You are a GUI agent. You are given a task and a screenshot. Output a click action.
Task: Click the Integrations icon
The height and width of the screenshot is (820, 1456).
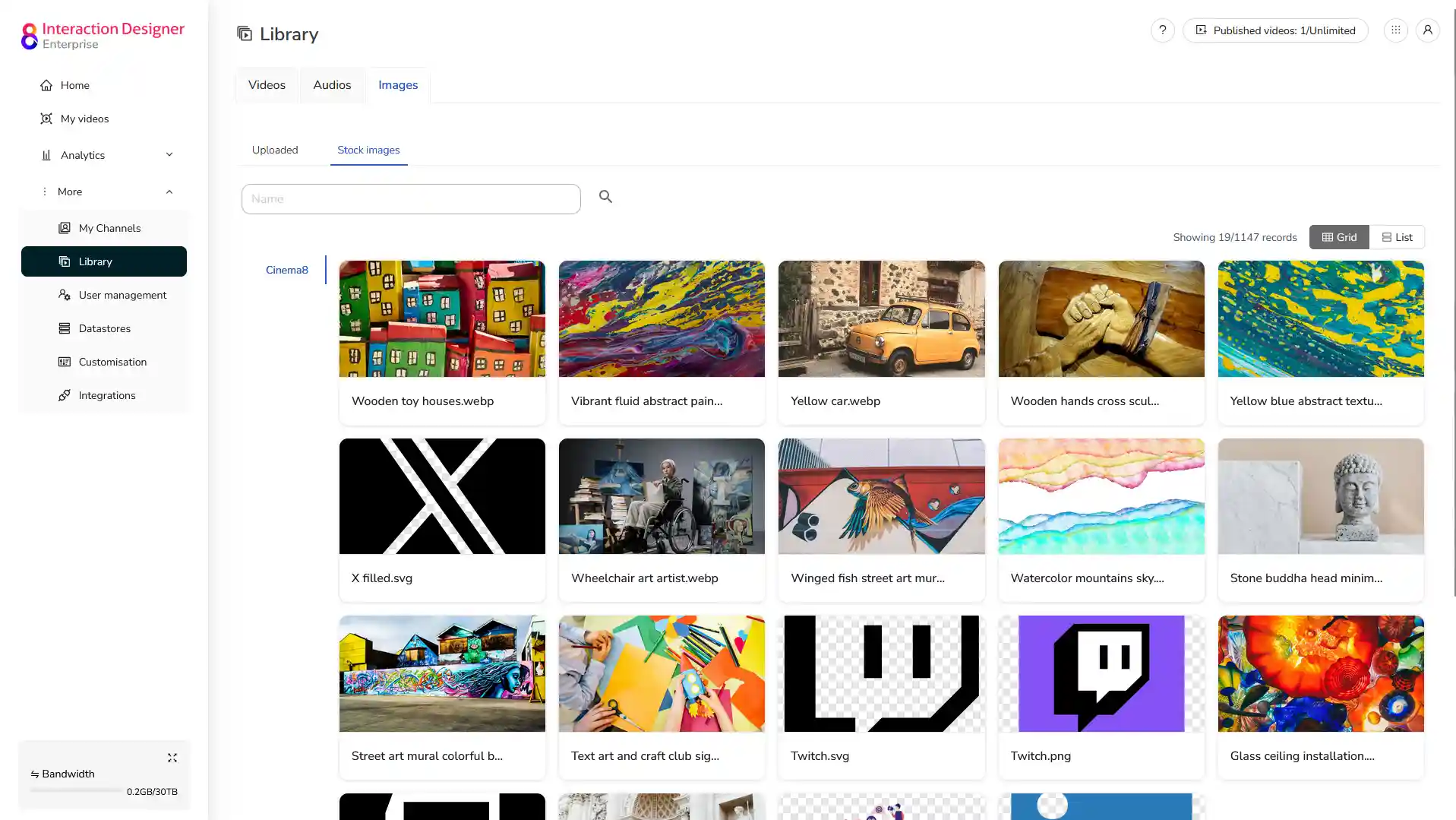click(65, 395)
